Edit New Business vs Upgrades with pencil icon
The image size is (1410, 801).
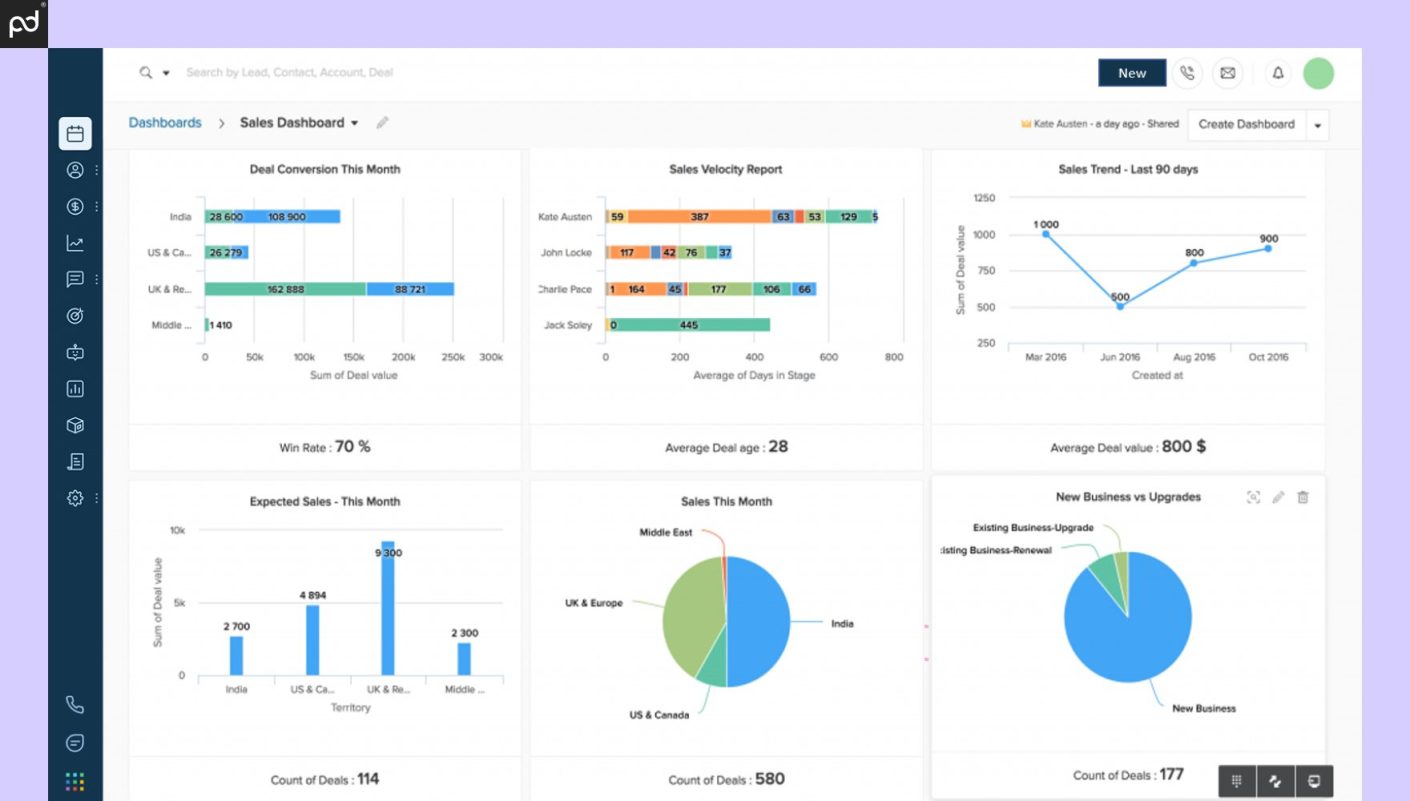1278,496
